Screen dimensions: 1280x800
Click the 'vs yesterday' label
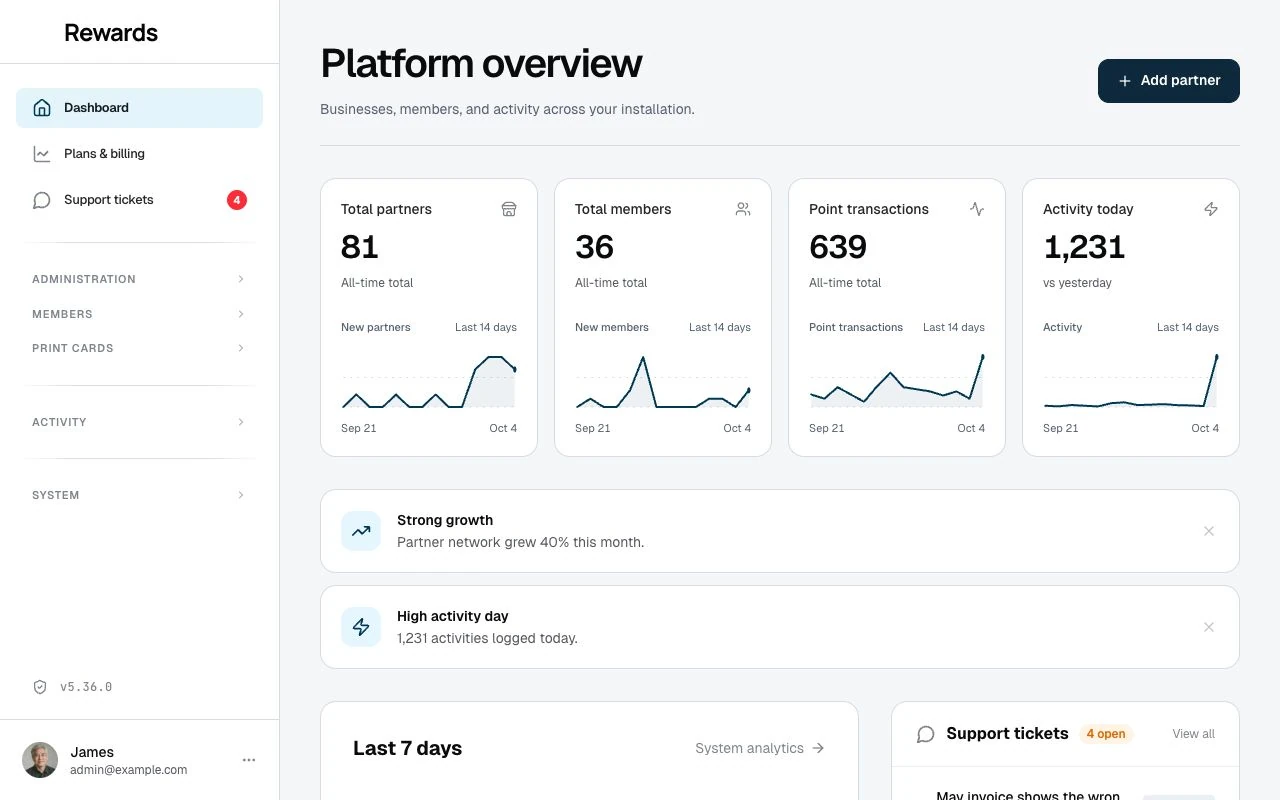click(1077, 283)
